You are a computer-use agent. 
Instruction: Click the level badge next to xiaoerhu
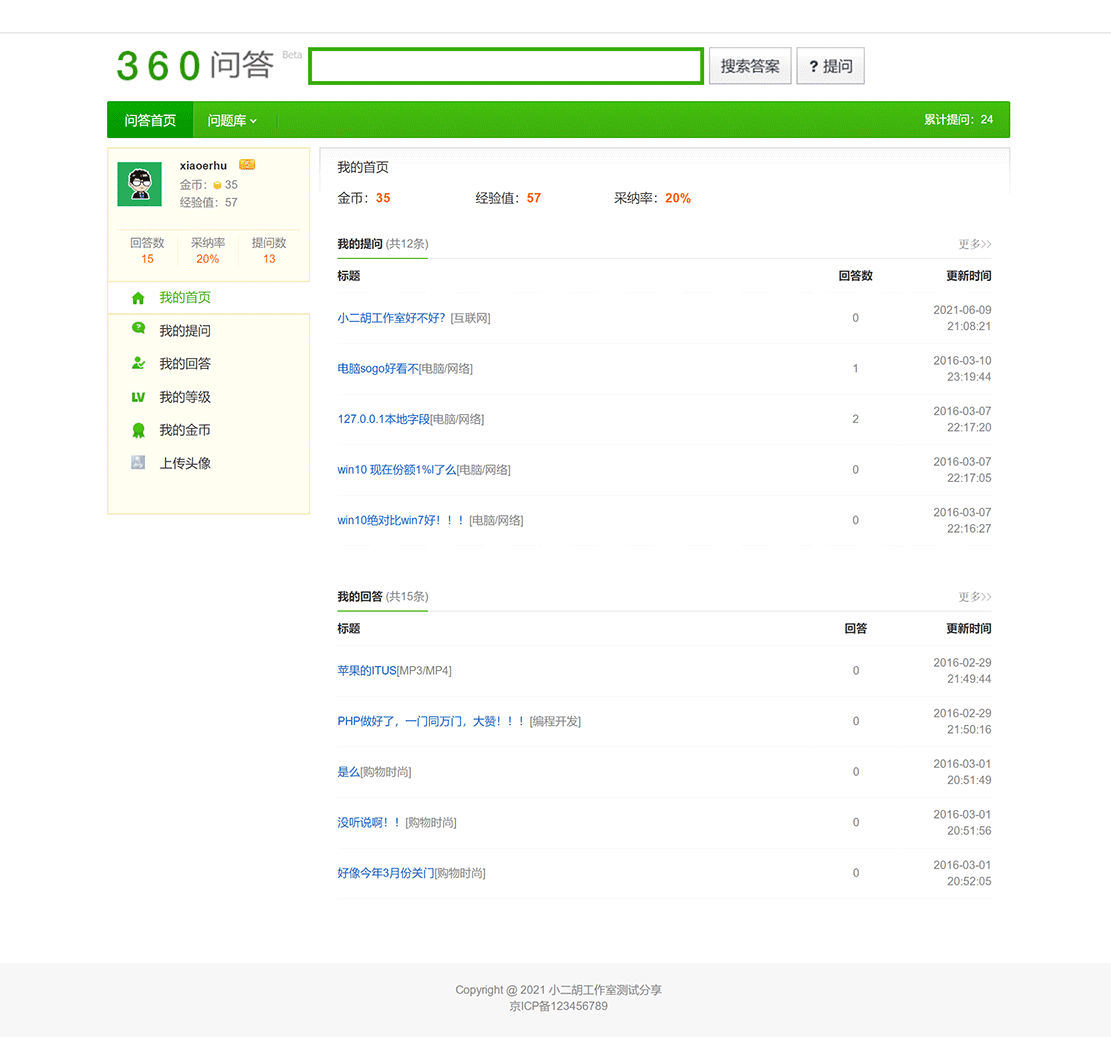tap(245, 163)
